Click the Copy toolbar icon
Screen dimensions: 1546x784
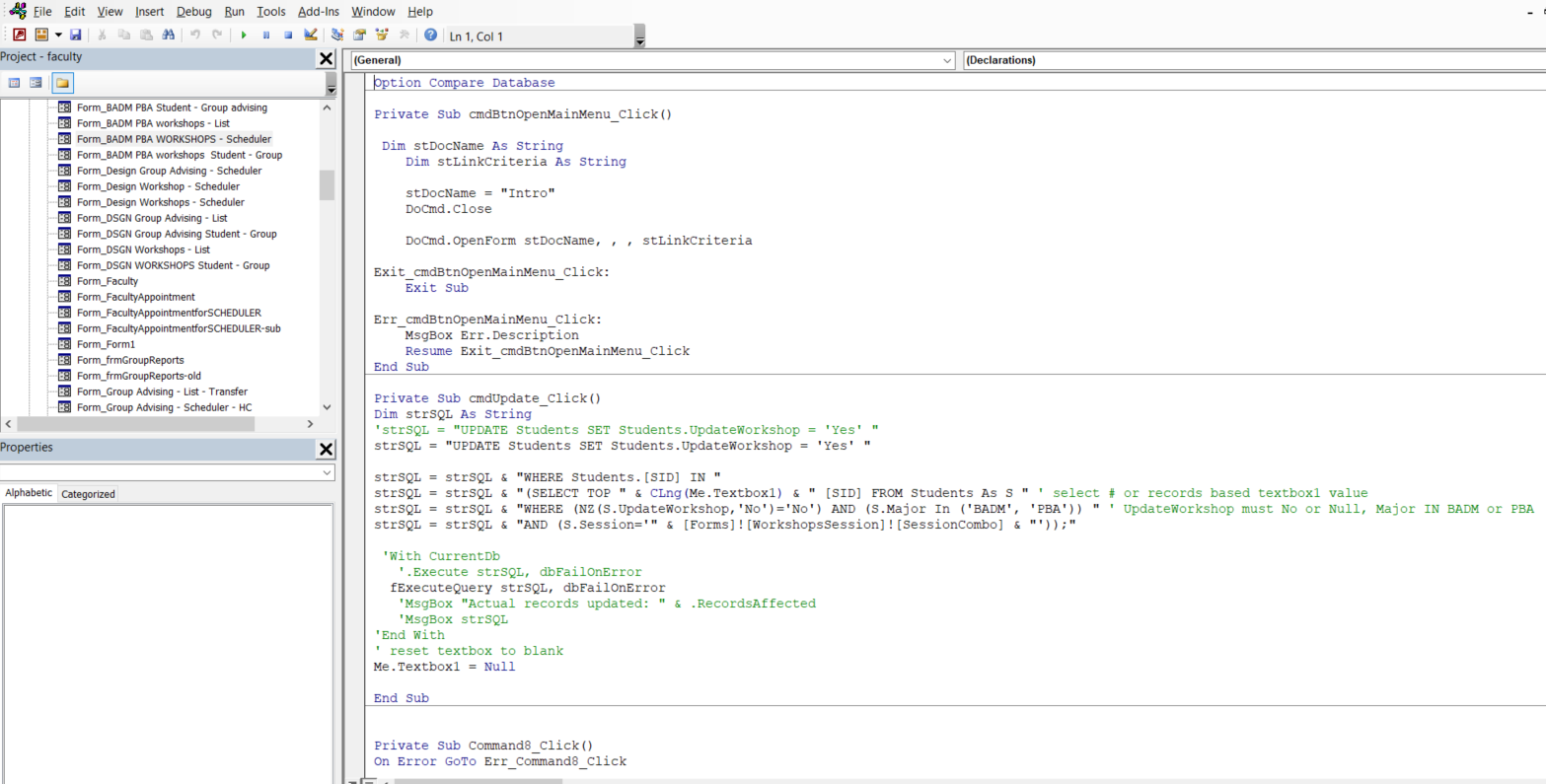[124, 35]
